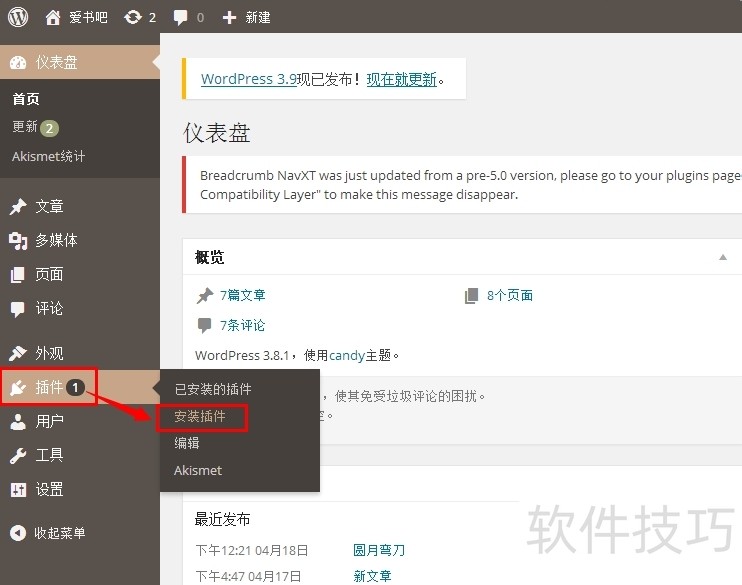Select 编辑 in plugins flyout menu
The height and width of the screenshot is (585, 742).
pyautogui.click(x=187, y=443)
